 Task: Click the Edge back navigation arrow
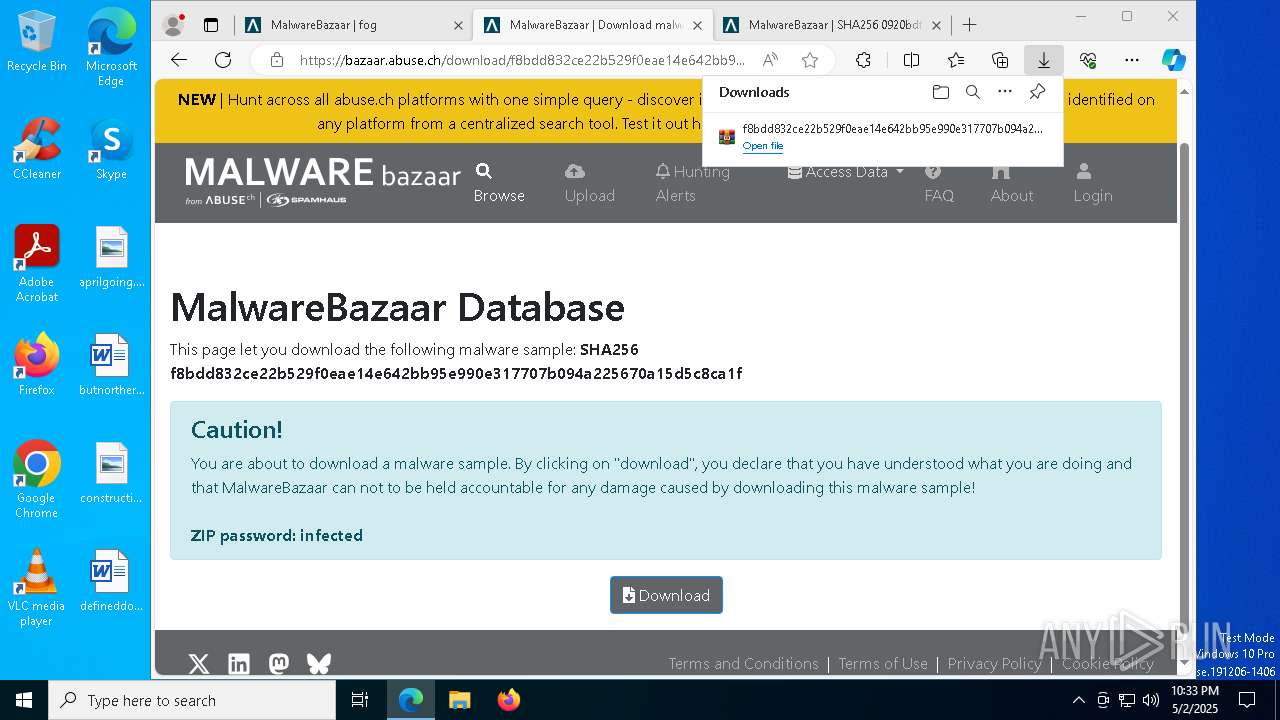(179, 60)
